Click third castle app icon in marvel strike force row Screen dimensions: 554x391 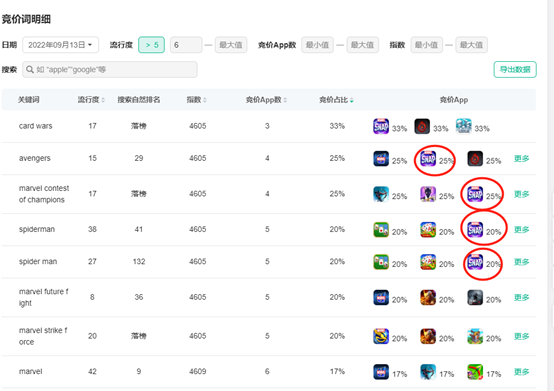pyautogui.click(x=475, y=336)
